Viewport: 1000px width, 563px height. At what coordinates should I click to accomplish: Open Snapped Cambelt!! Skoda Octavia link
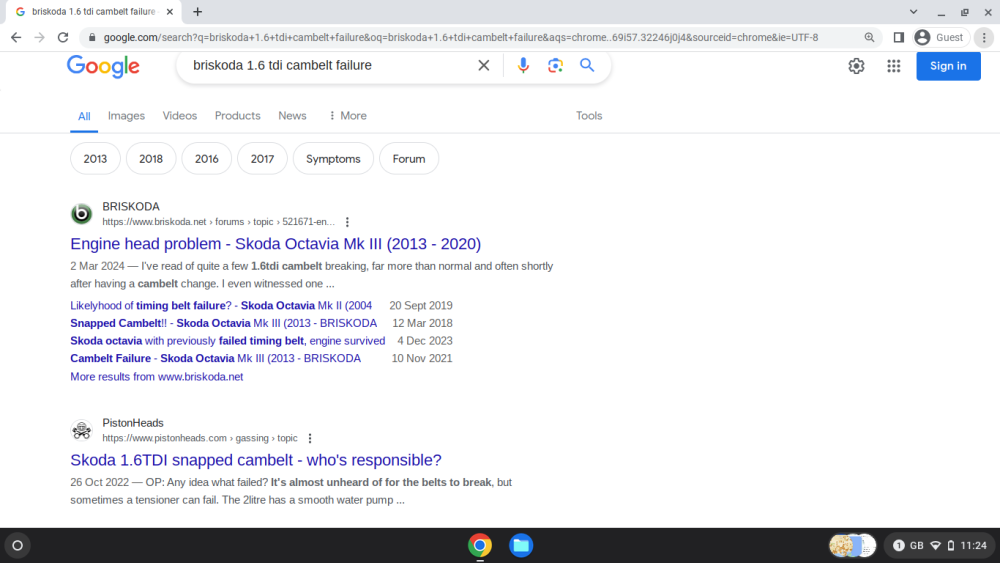pos(223,323)
